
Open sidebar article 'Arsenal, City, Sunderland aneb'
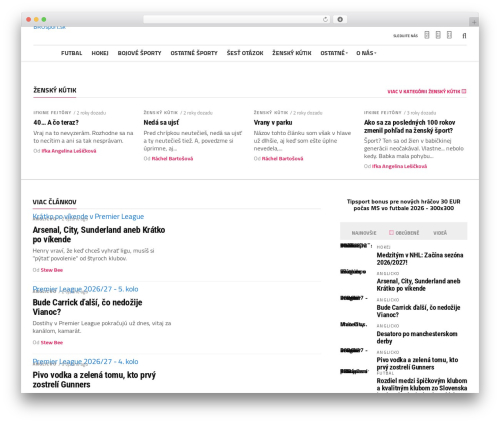point(418,285)
